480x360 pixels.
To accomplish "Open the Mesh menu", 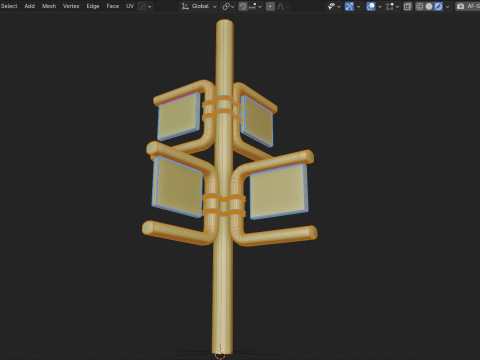I will coord(49,6).
